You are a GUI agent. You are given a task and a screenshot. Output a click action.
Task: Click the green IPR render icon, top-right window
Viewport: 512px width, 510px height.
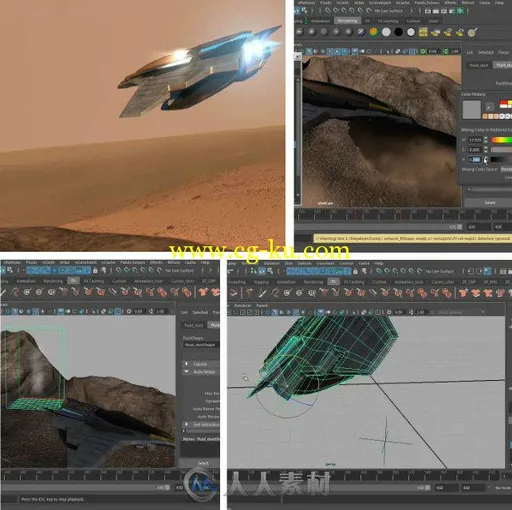[460, 11]
